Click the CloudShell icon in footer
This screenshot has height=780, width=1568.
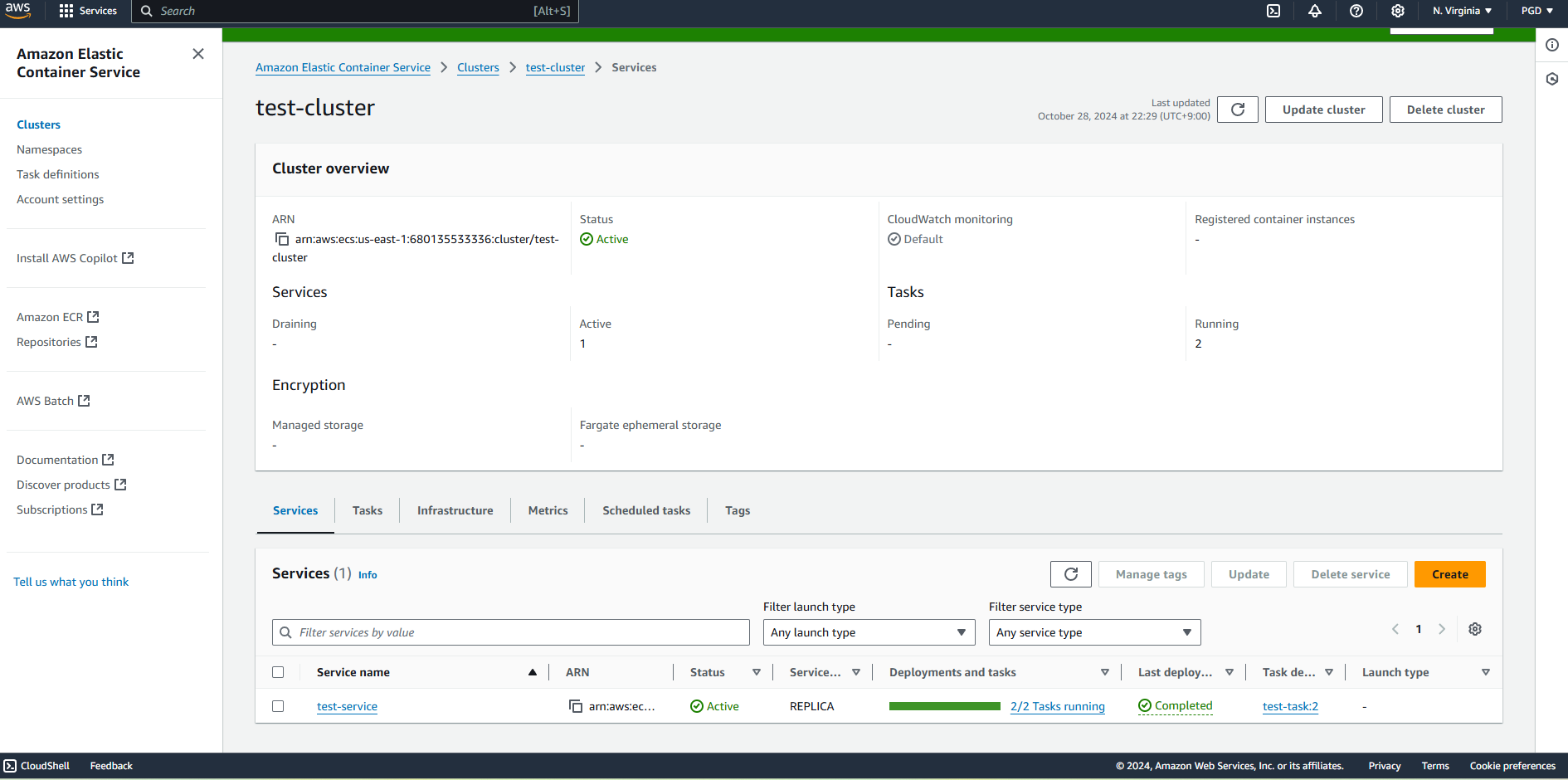coord(10,766)
